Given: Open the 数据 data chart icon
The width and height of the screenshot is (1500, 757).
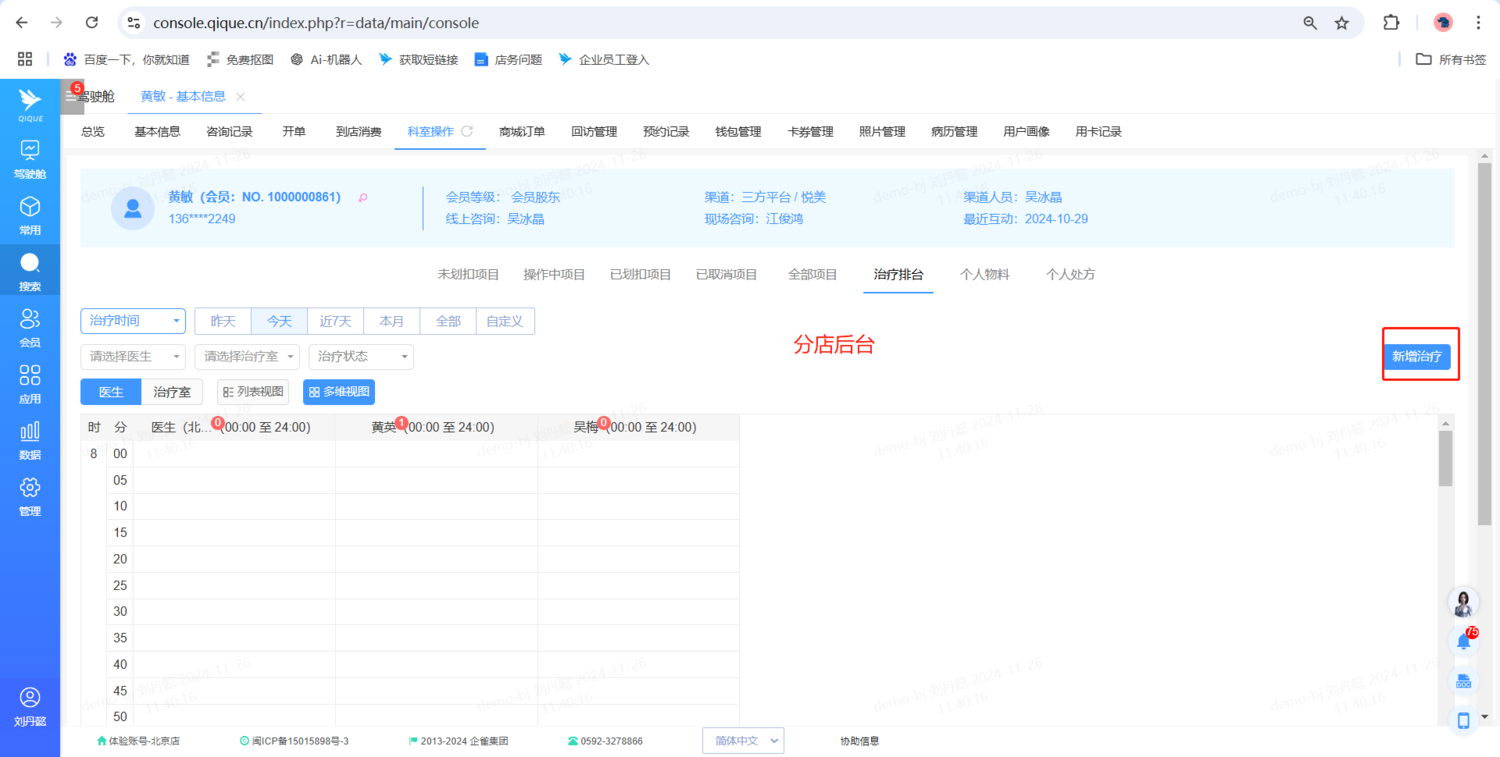Looking at the screenshot, I should coord(30,438).
